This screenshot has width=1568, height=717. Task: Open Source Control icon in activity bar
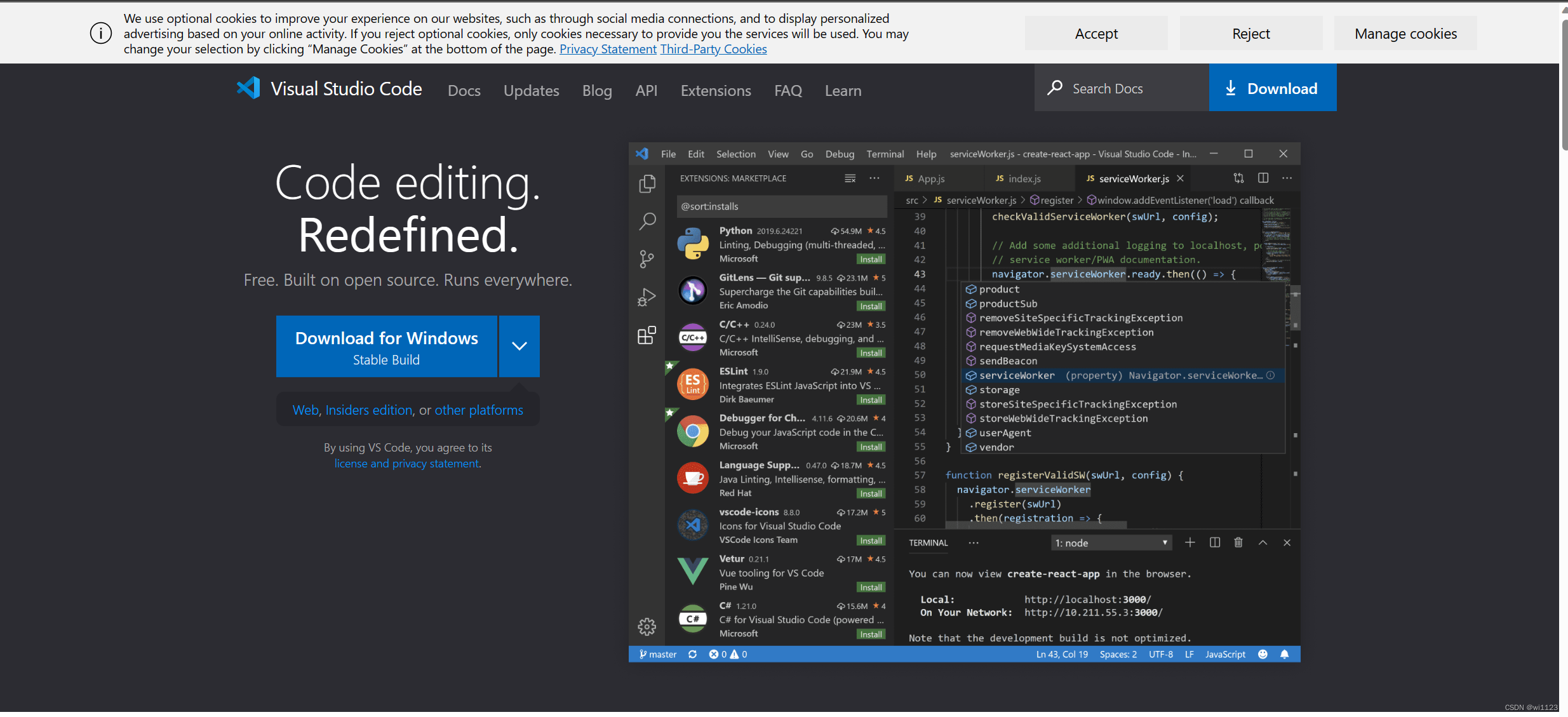point(647,259)
